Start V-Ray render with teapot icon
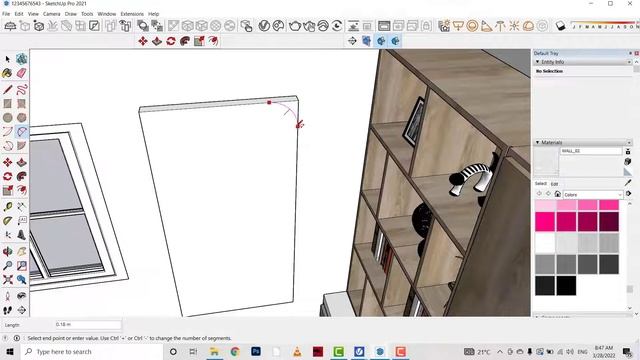640x360 pixels. [295, 26]
